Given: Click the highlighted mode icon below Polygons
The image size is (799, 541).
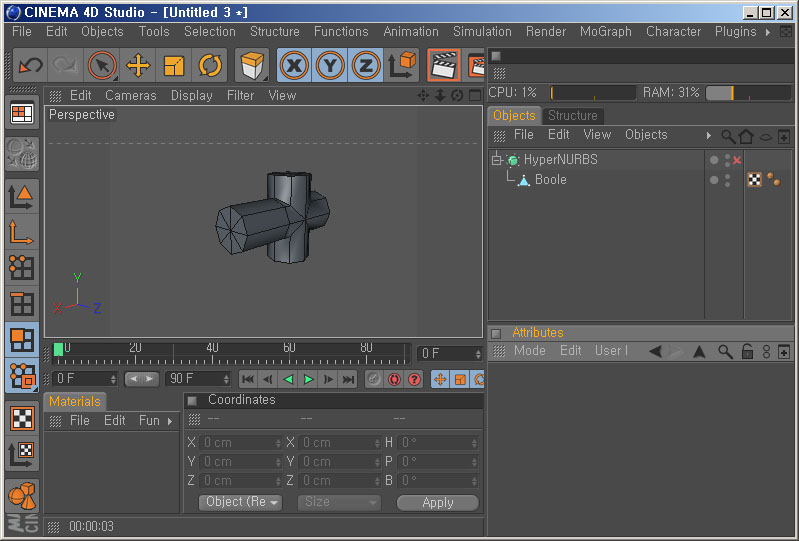Looking at the screenshot, I should [22, 376].
